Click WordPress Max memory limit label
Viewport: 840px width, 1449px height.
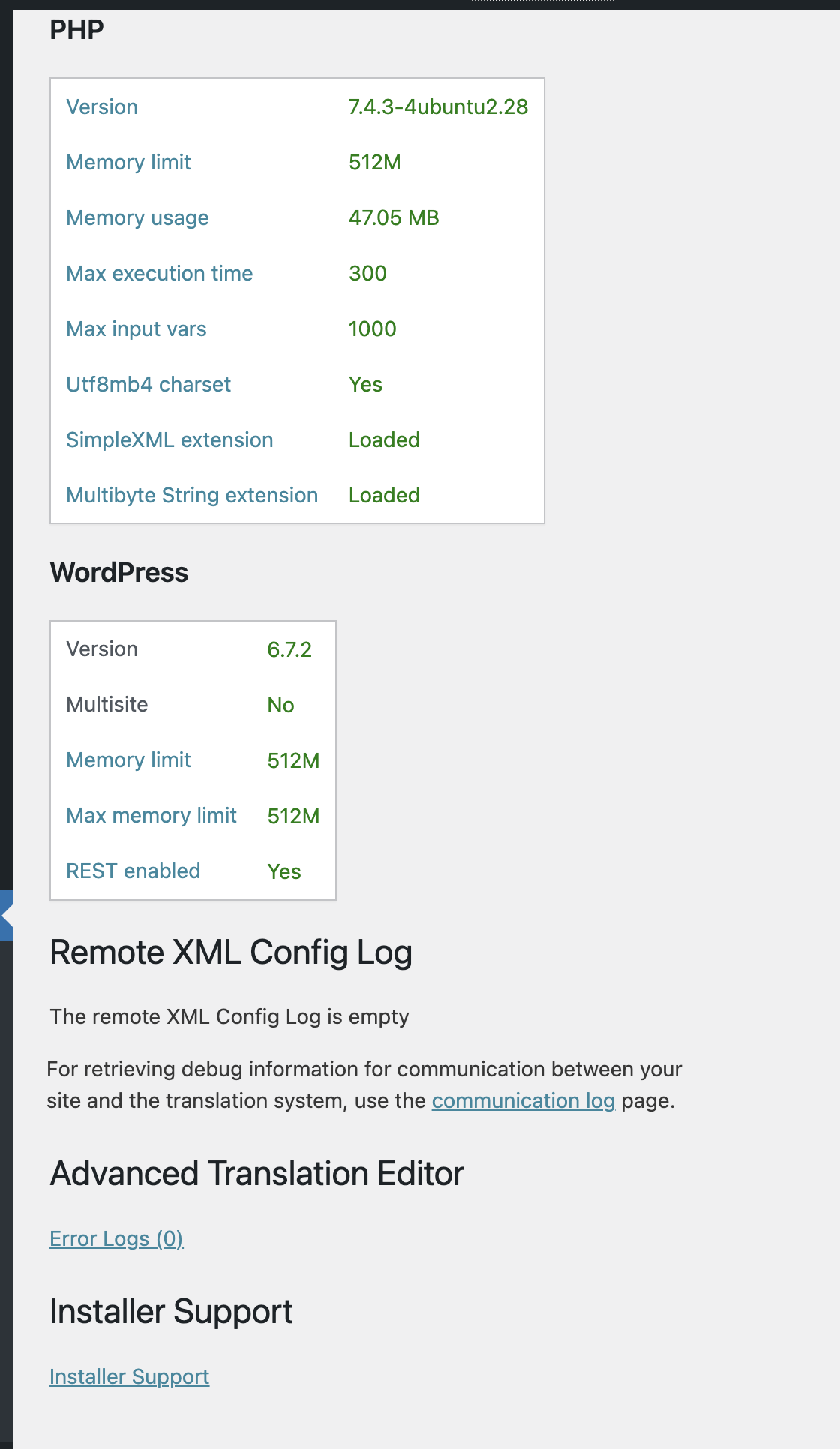(x=151, y=815)
